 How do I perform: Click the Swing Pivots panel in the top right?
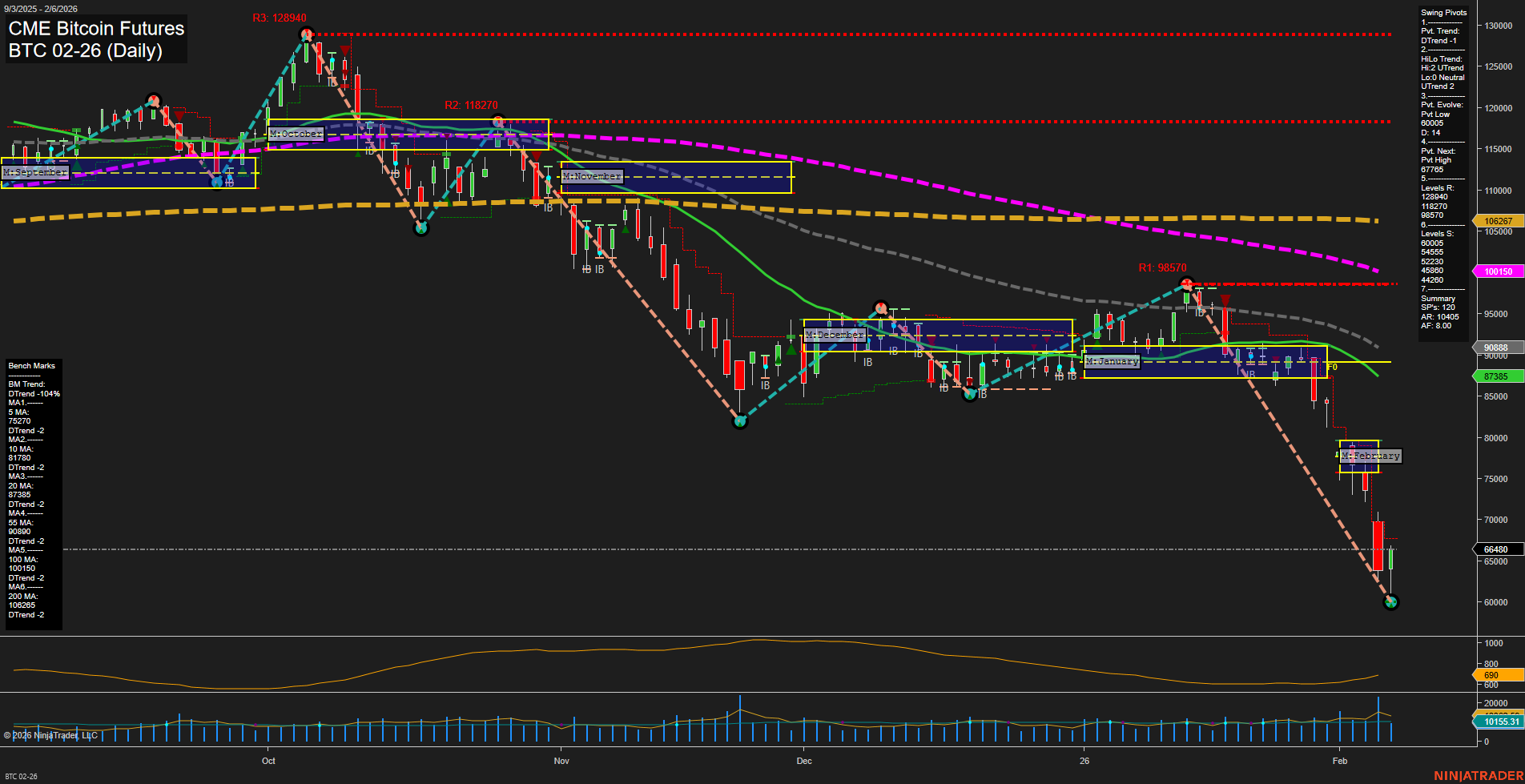1443,168
